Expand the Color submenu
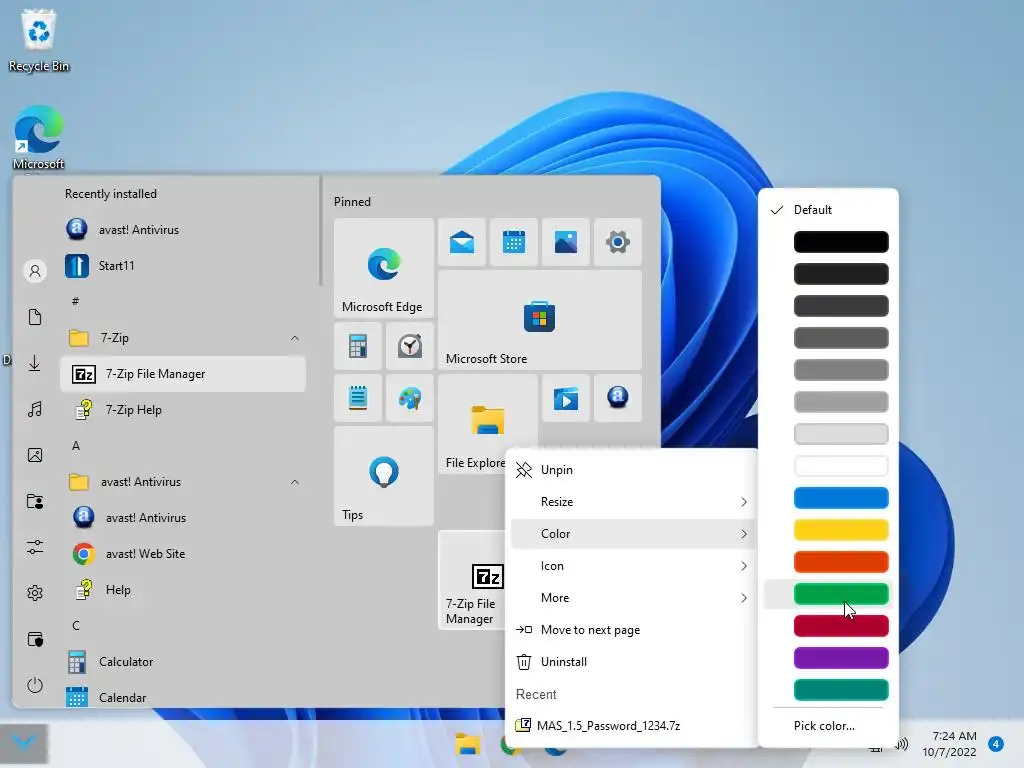The image size is (1024, 768). click(632, 534)
